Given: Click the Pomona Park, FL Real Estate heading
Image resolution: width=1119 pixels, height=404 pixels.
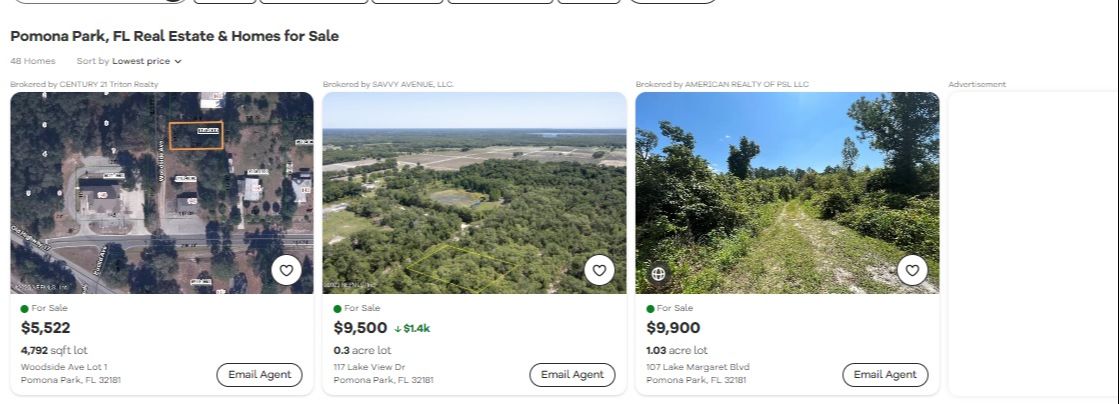Looking at the screenshot, I should [174, 36].
